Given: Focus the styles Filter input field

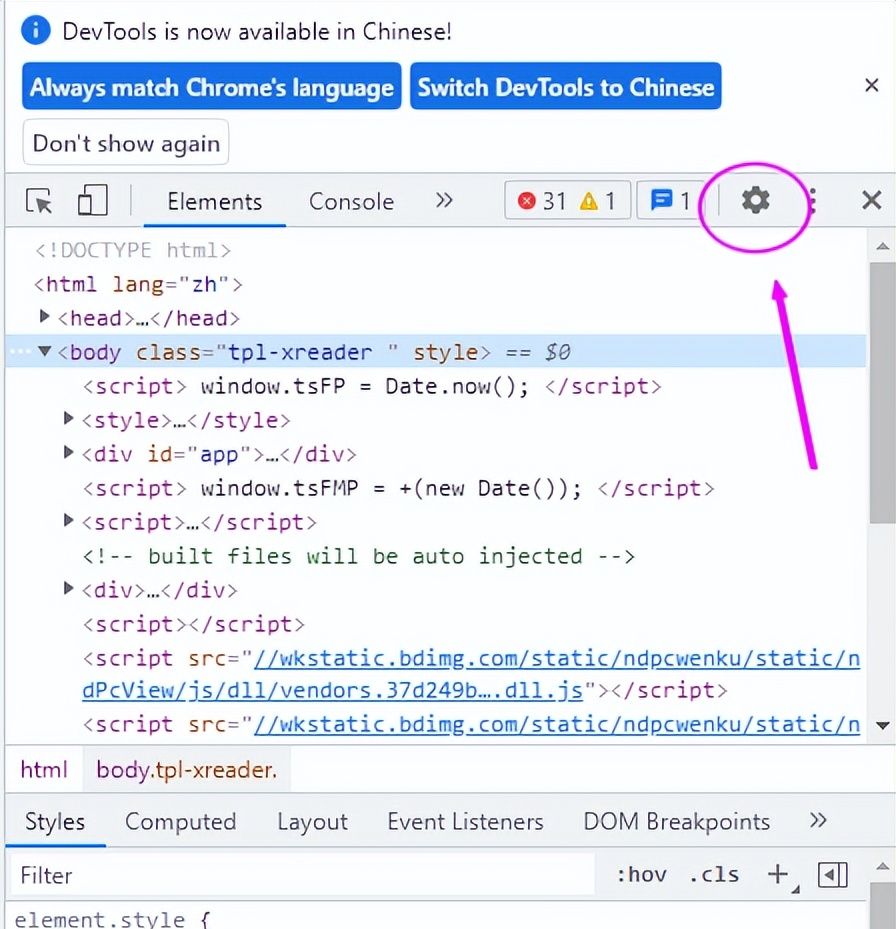Looking at the screenshot, I should (300, 875).
